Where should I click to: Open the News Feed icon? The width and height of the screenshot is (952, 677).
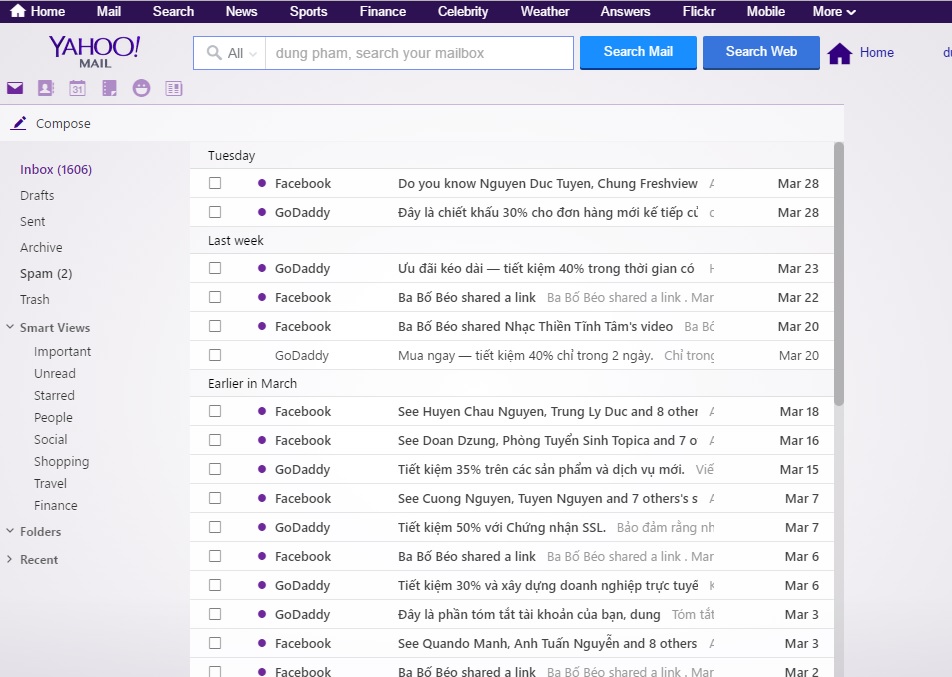coord(174,89)
